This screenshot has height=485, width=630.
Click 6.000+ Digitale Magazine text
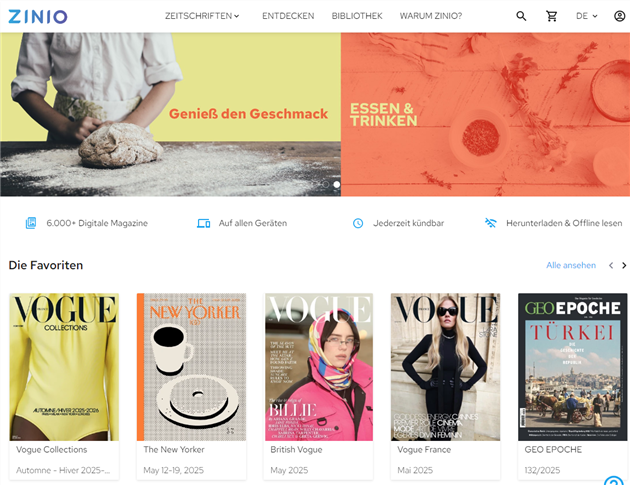pos(97,223)
